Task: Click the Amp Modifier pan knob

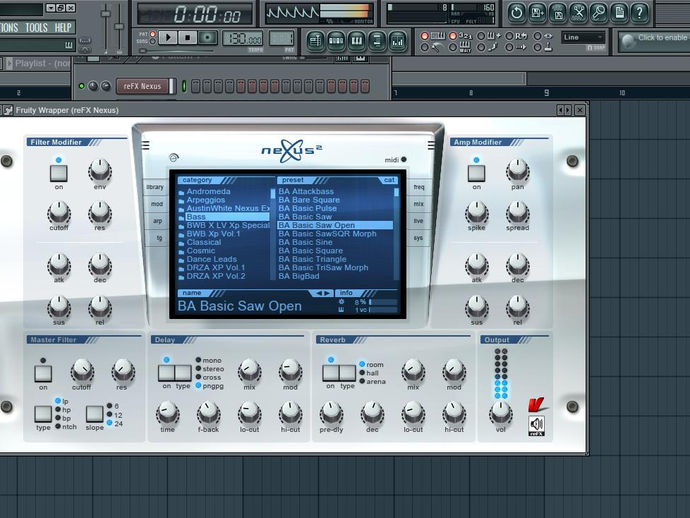Action: (x=518, y=170)
